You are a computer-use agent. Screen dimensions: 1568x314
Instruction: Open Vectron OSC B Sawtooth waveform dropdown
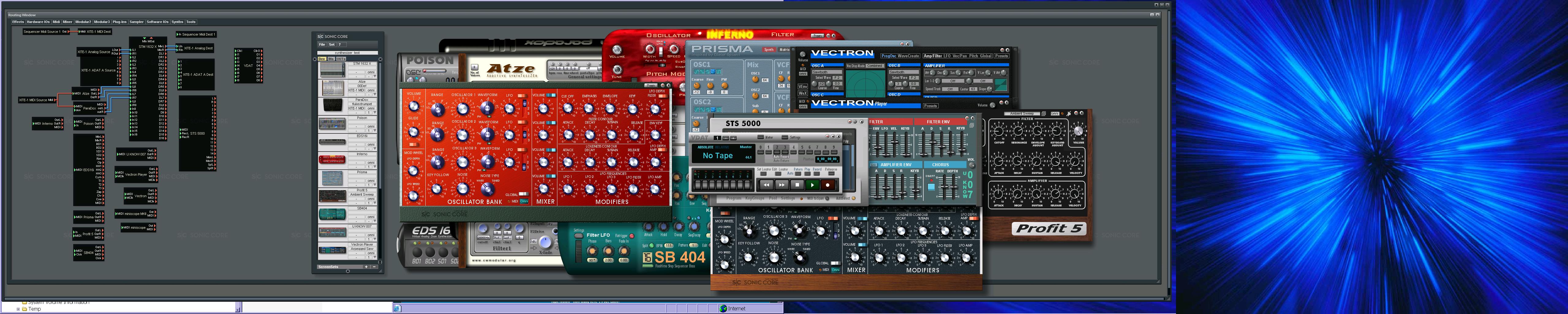tap(904, 72)
